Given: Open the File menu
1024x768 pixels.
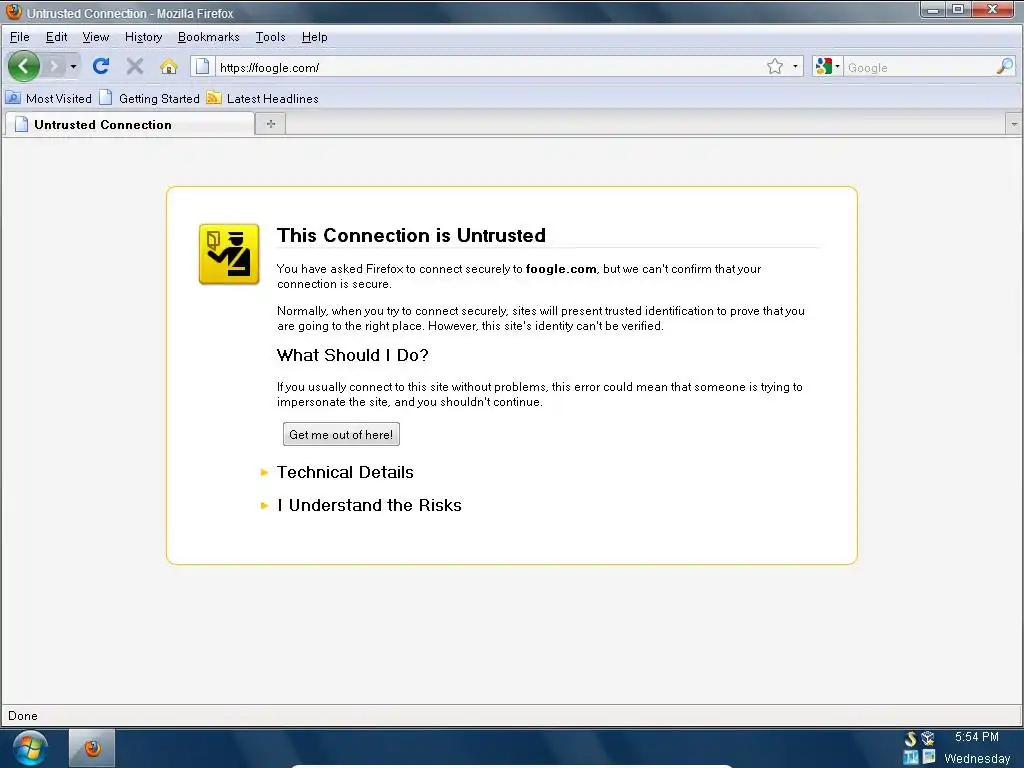Looking at the screenshot, I should pos(20,37).
